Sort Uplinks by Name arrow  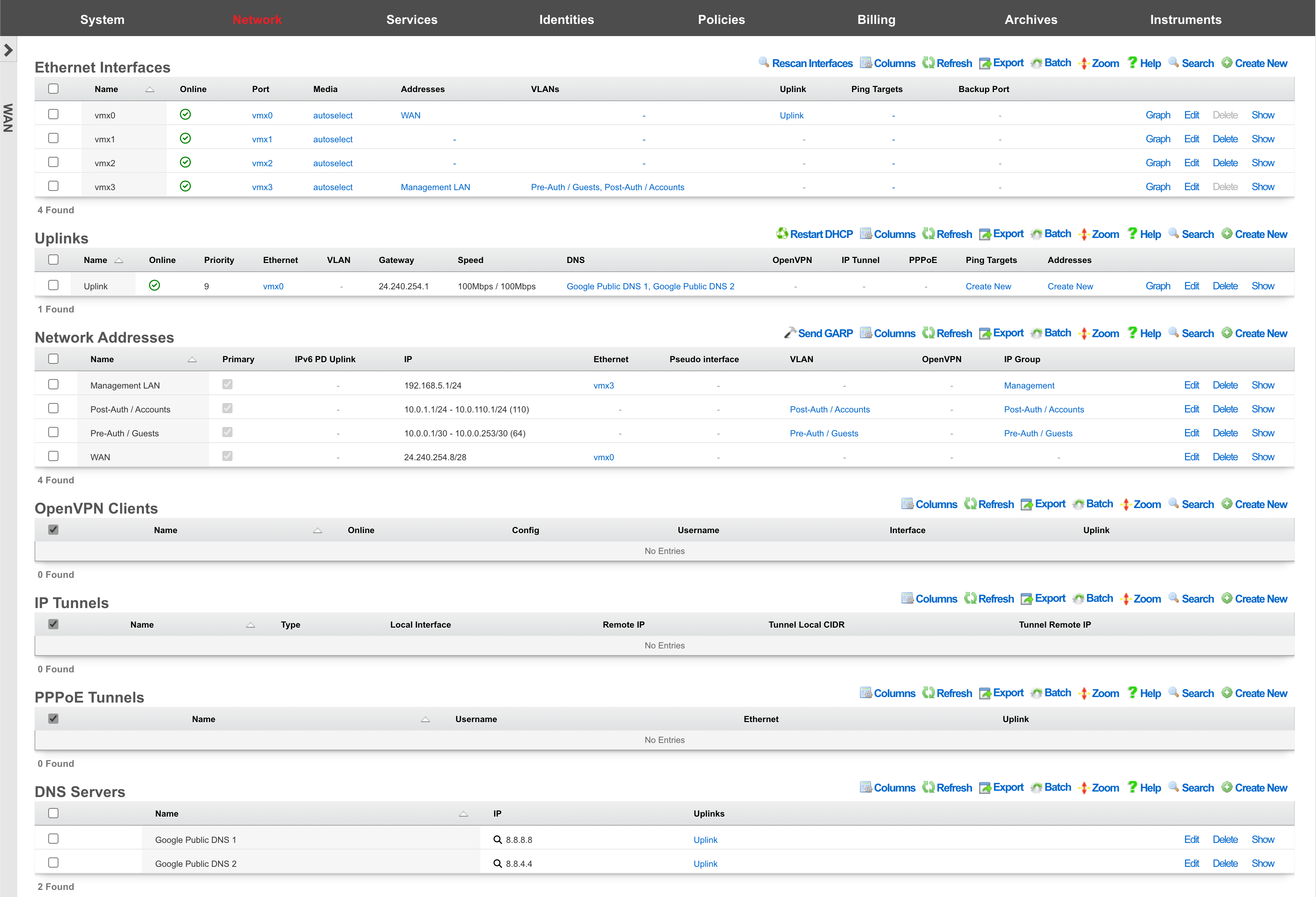(119, 260)
